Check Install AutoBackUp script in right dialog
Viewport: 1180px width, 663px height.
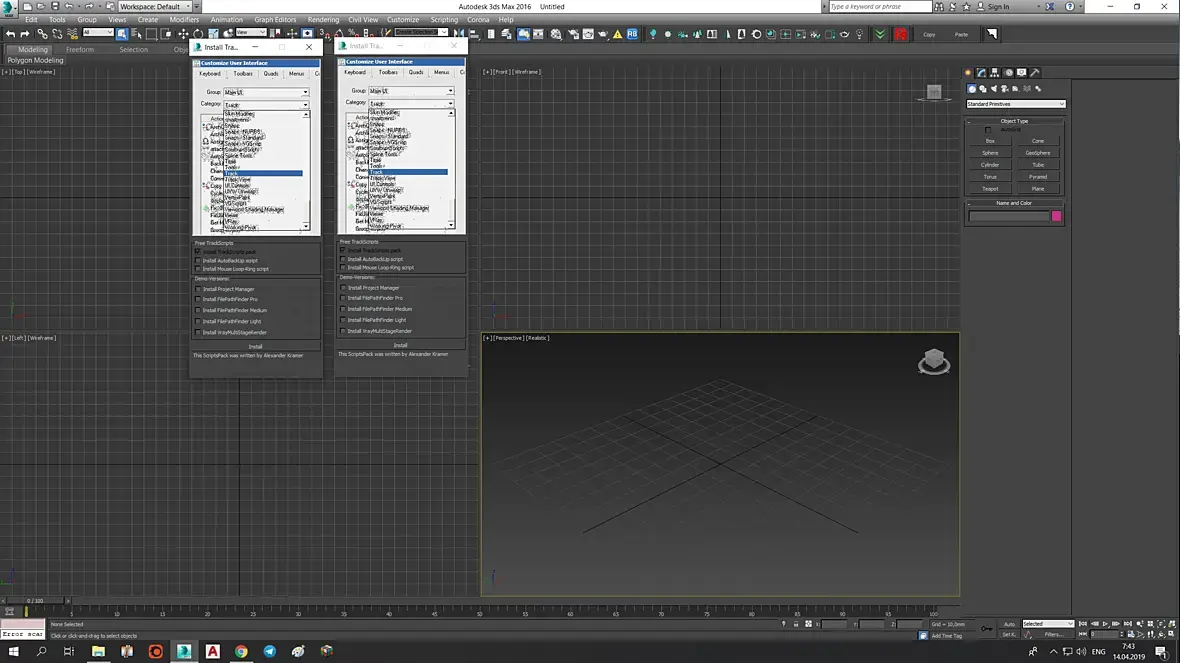click(x=343, y=259)
